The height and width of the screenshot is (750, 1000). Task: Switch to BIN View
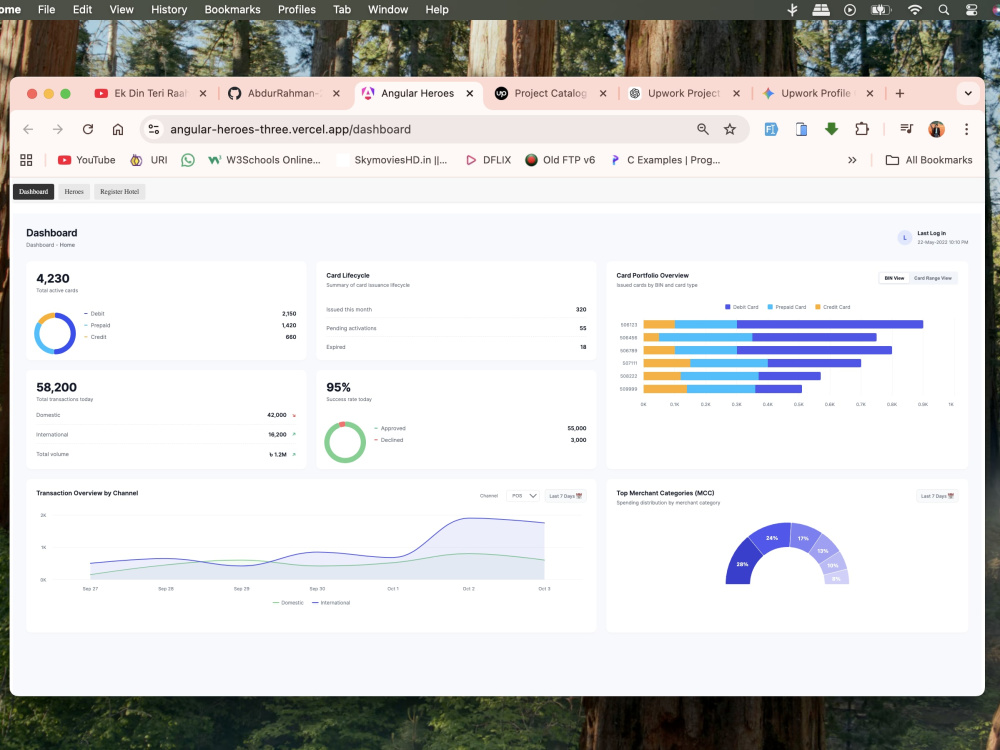coord(894,278)
